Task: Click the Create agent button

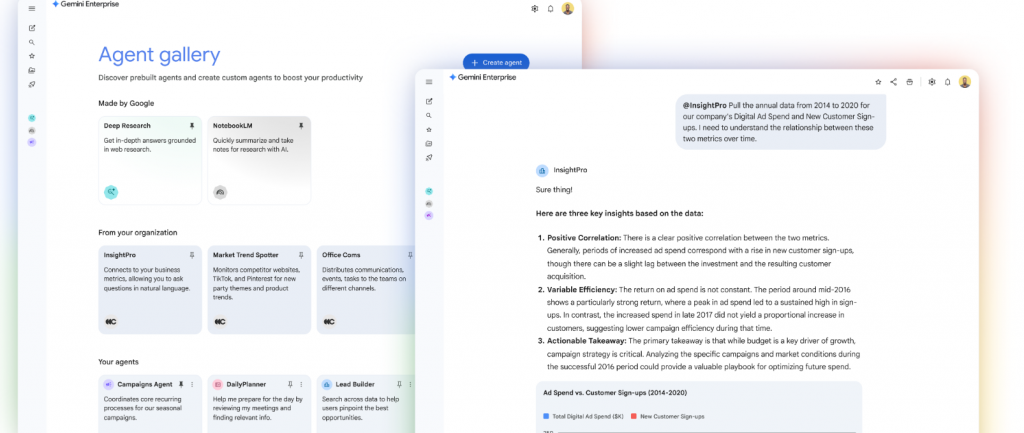Action: point(496,62)
